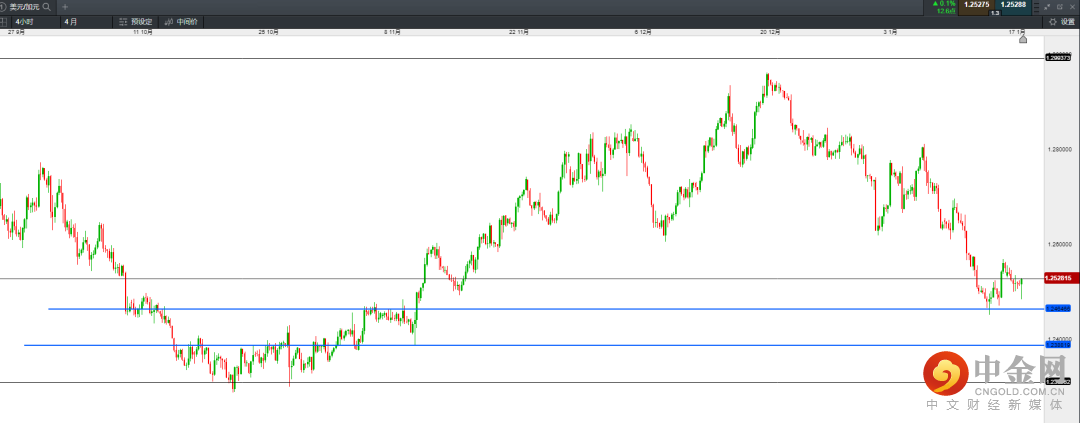The height and width of the screenshot is (423, 1080).
Task: Click the lower blue horizontal support line
Action: tap(500, 345)
